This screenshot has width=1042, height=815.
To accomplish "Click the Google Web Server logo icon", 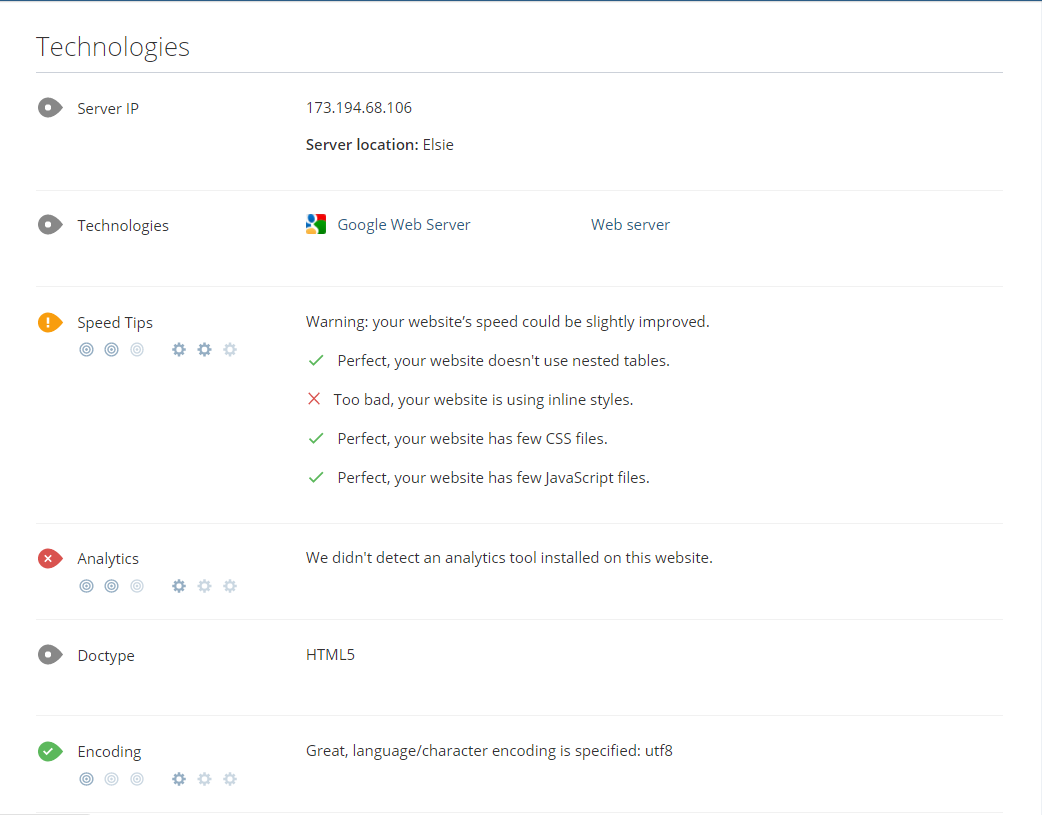I will click(316, 225).
